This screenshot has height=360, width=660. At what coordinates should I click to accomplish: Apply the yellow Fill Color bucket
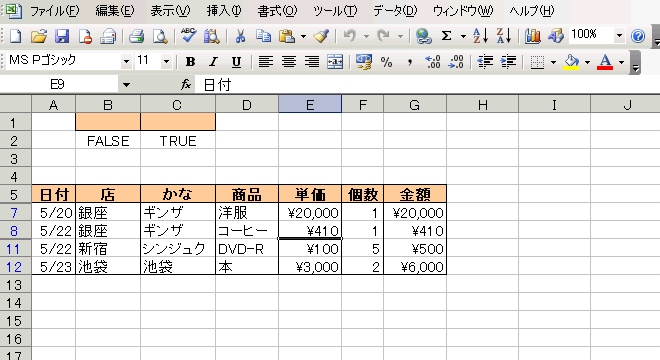(x=572, y=62)
